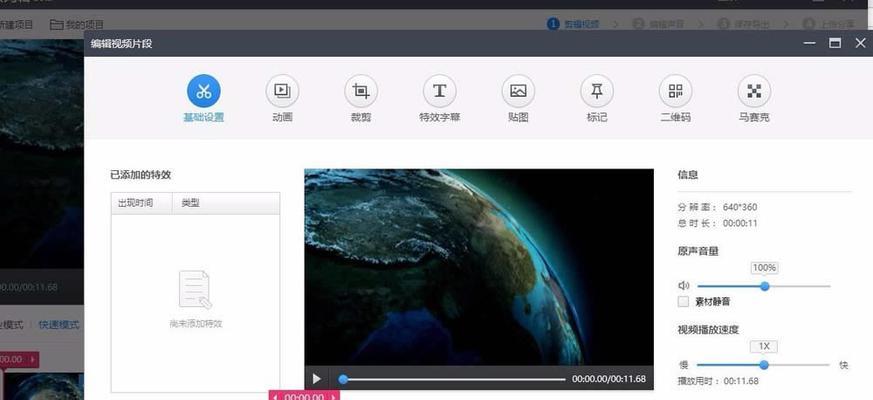The image size is (873, 400).
Task: Open the 动画 animation tool
Action: (x=282, y=91)
